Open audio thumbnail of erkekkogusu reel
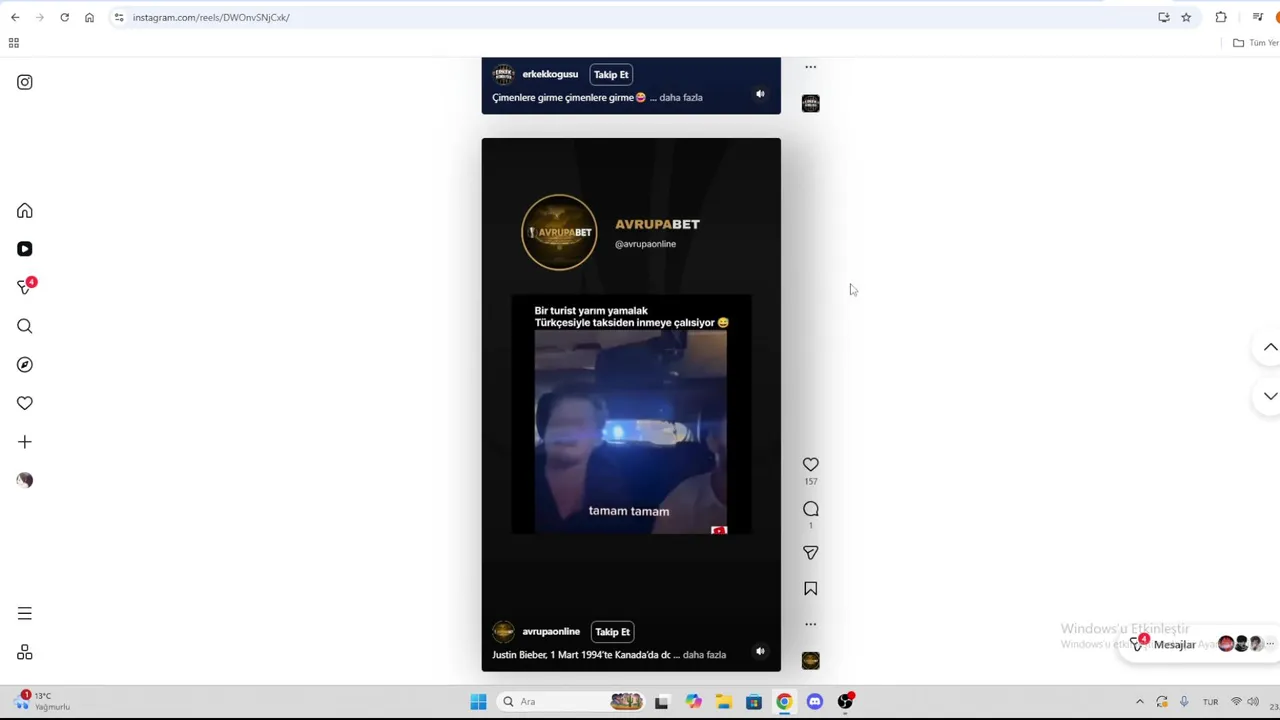 (811, 104)
